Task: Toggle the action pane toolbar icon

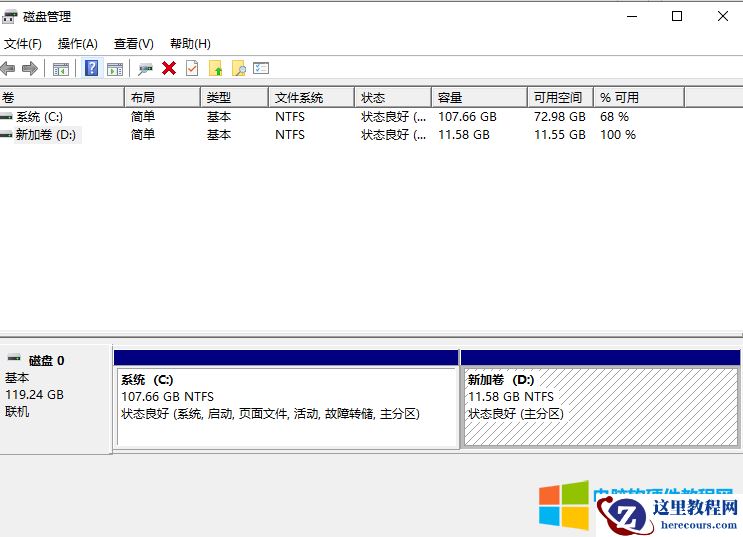Action: (x=115, y=69)
